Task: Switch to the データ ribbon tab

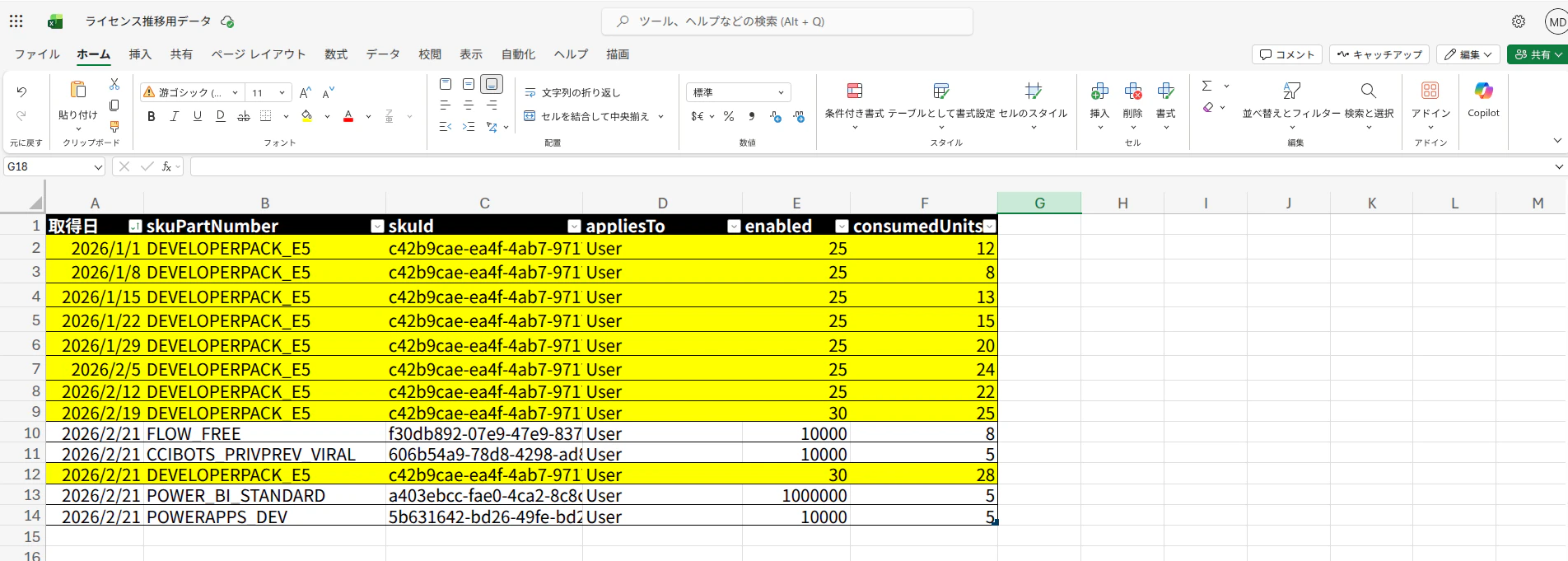Action: (x=383, y=54)
